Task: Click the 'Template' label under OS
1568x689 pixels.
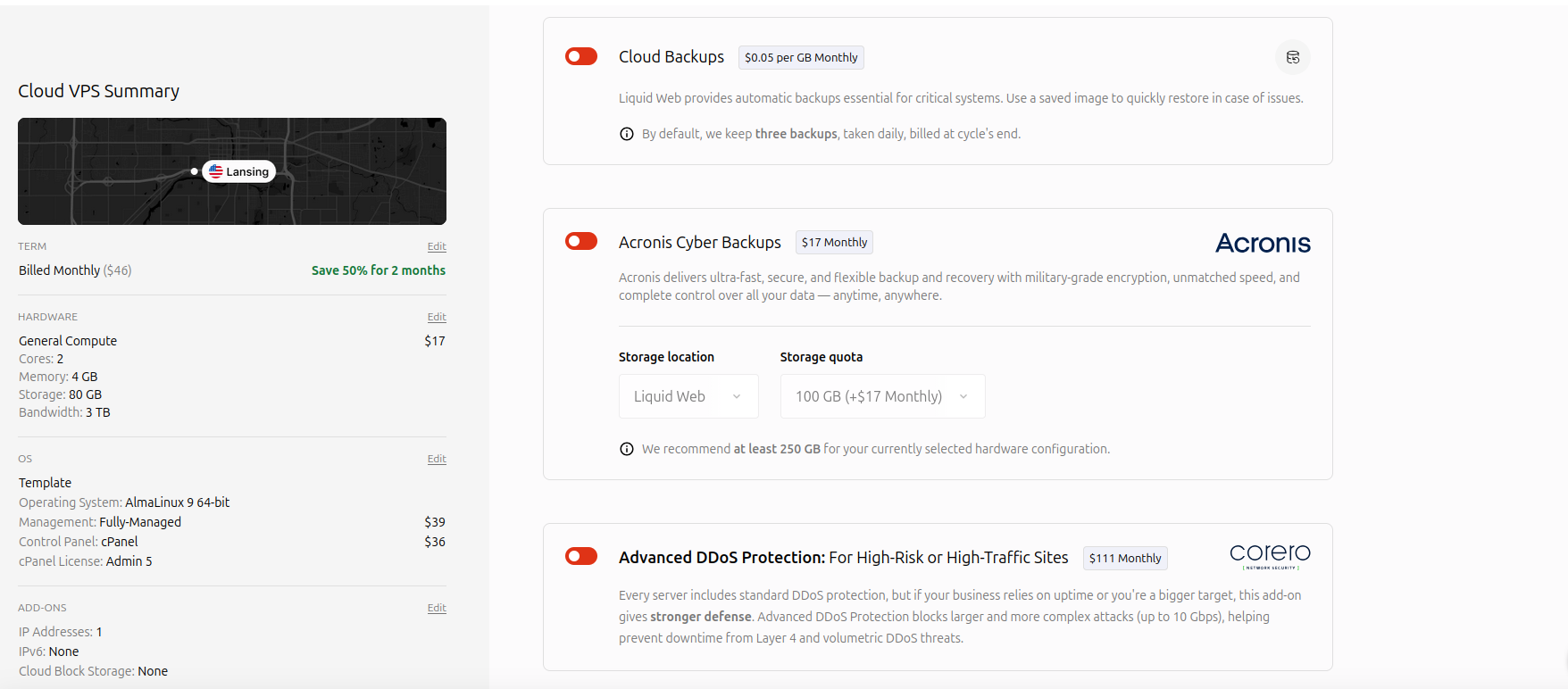Action: tap(46, 483)
